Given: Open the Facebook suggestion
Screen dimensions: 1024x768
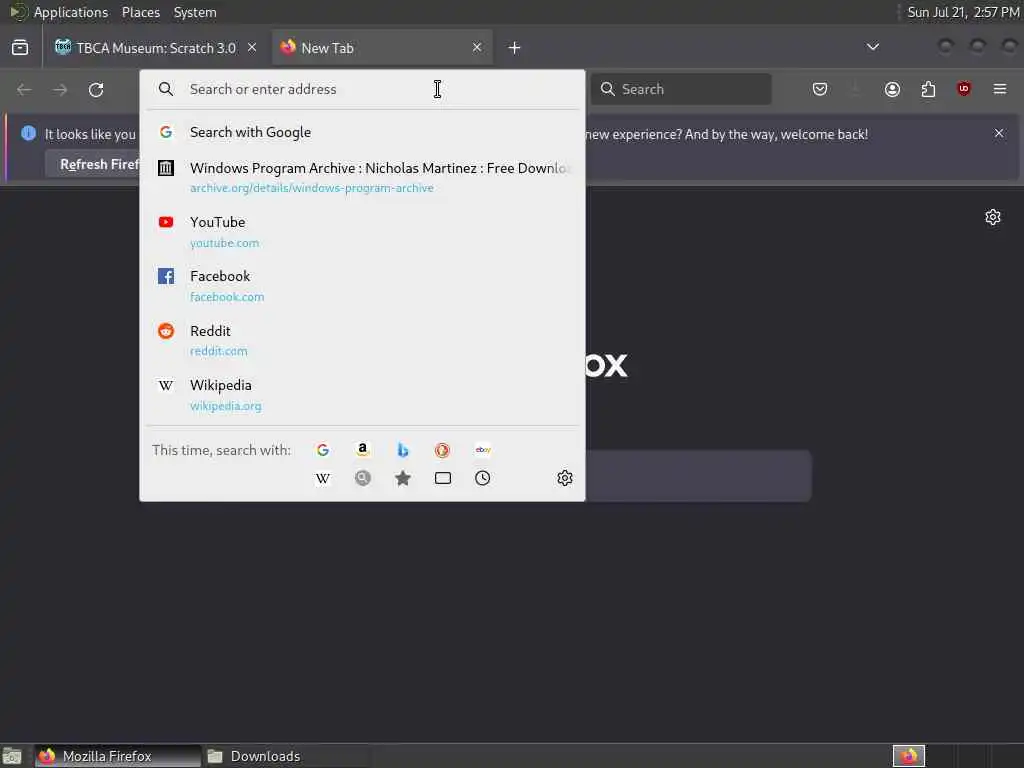Looking at the screenshot, I should (362, 286).
